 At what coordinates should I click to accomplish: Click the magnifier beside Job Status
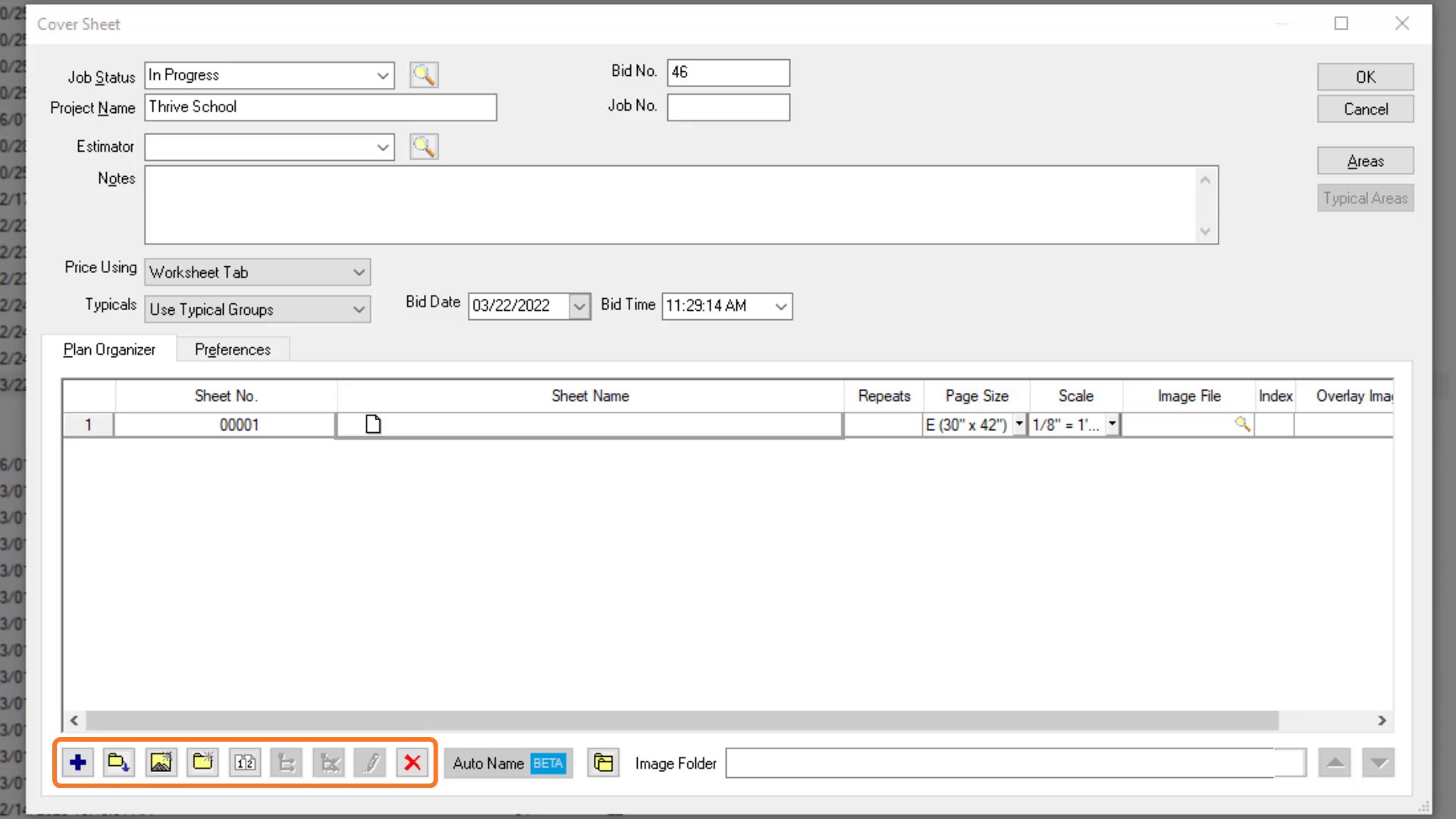pos(424,75)
